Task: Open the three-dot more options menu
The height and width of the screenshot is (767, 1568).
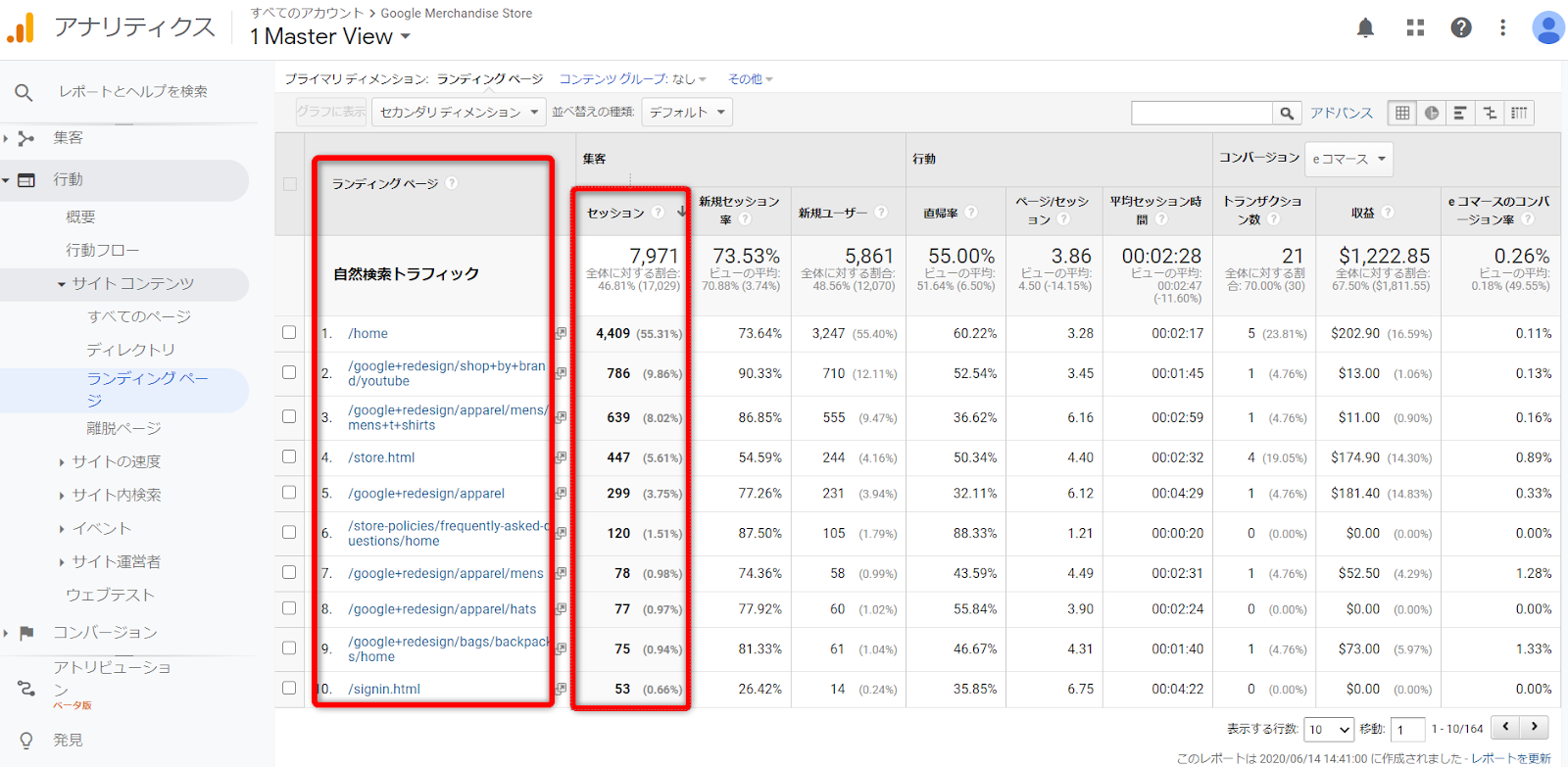Action: 1502,27
